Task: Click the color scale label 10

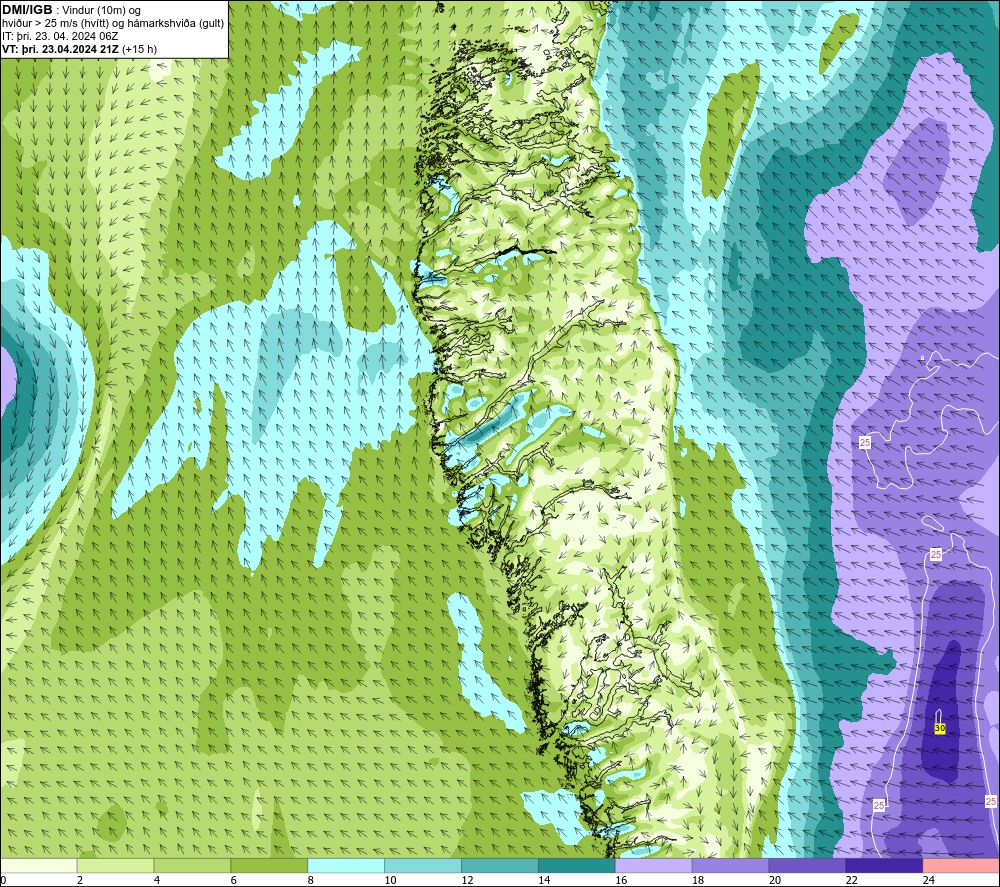Action: [x=390, y=880]
